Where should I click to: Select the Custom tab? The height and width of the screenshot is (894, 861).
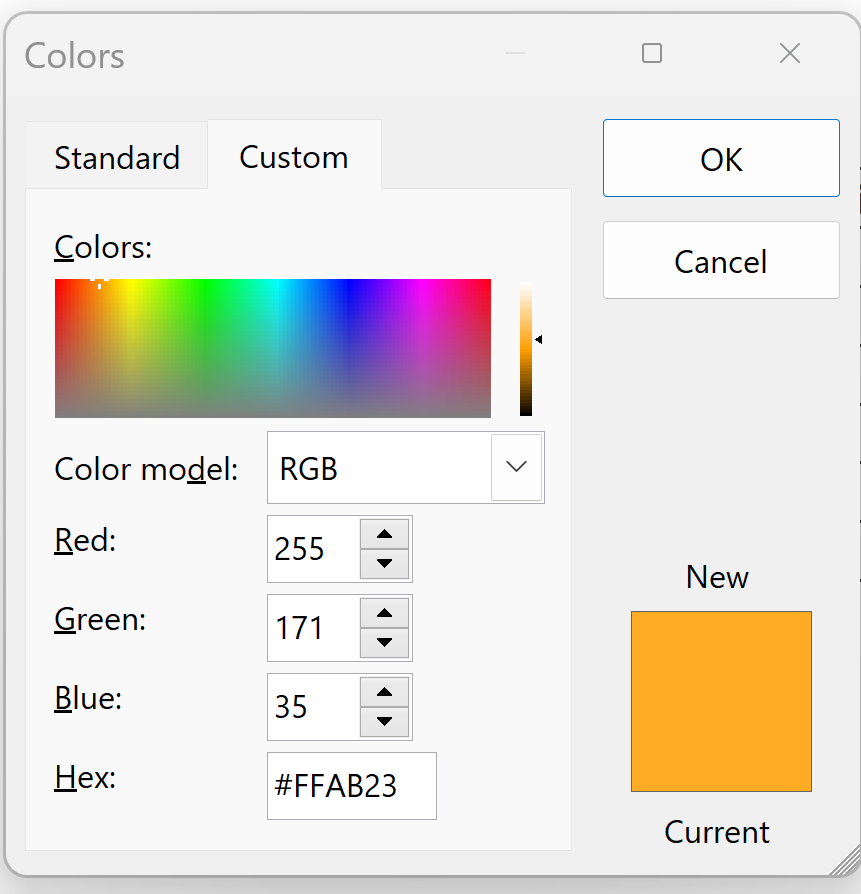294,157
